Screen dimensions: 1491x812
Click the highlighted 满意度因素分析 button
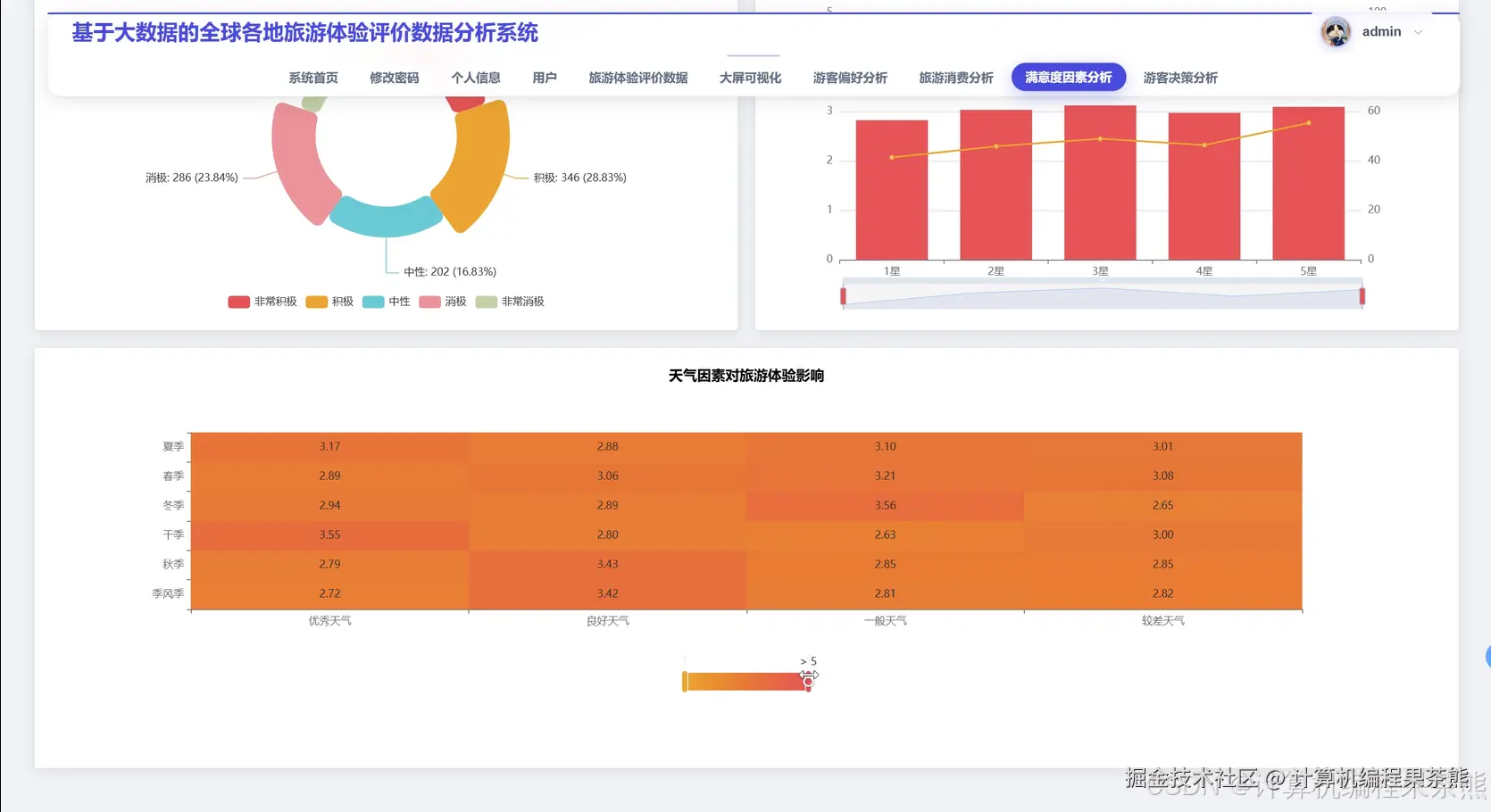pos(1068,78)
